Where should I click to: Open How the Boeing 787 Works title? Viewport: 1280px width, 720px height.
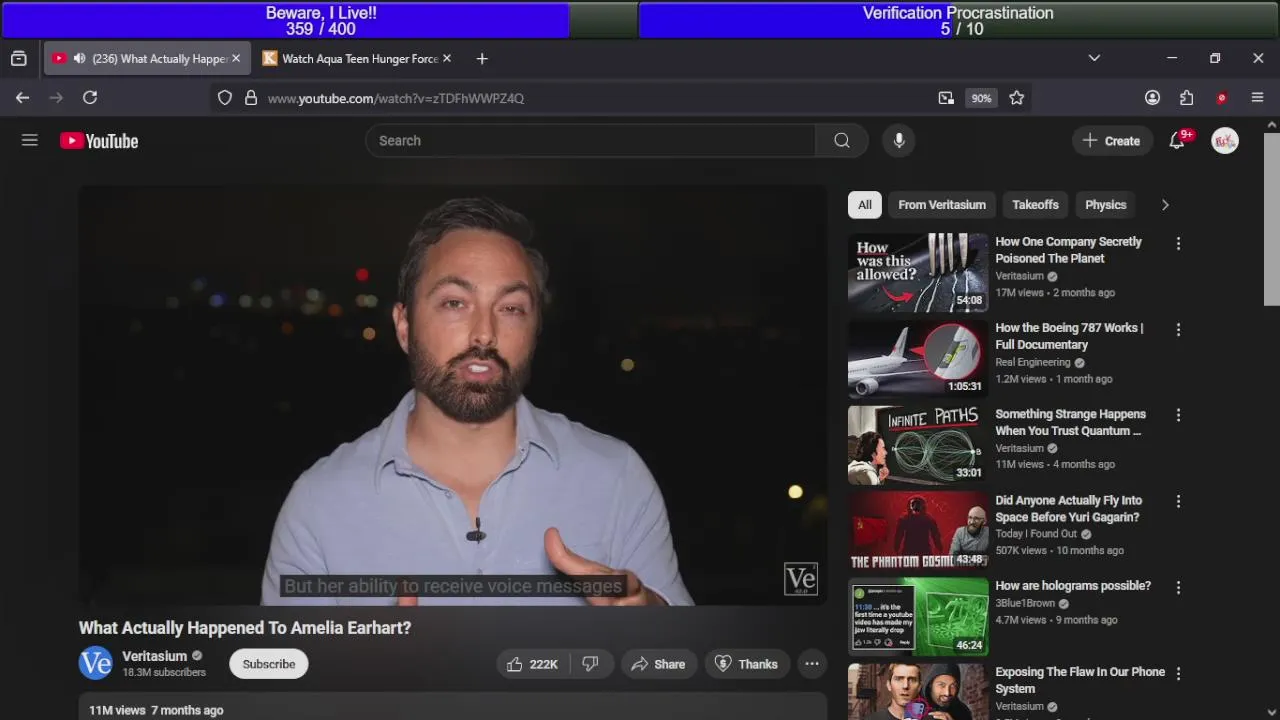[1069, 336]
